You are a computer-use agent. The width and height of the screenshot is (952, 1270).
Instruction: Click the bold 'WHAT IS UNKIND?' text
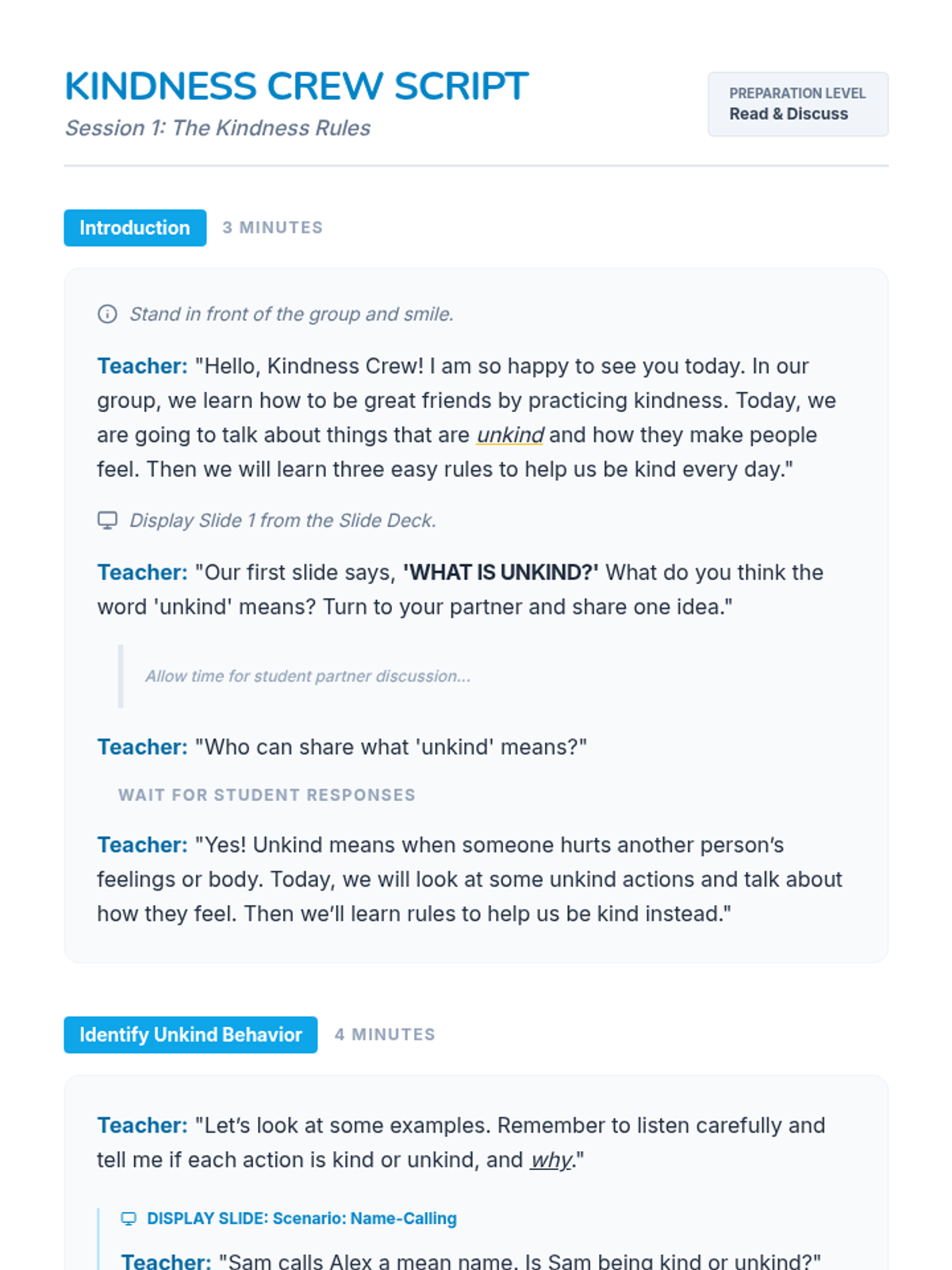(x=501, y=572)
